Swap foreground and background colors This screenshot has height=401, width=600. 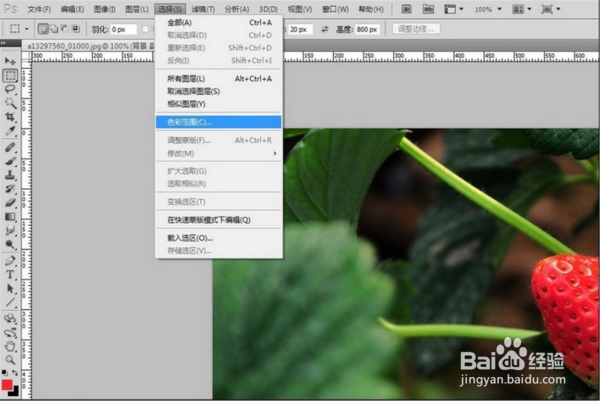15,372
